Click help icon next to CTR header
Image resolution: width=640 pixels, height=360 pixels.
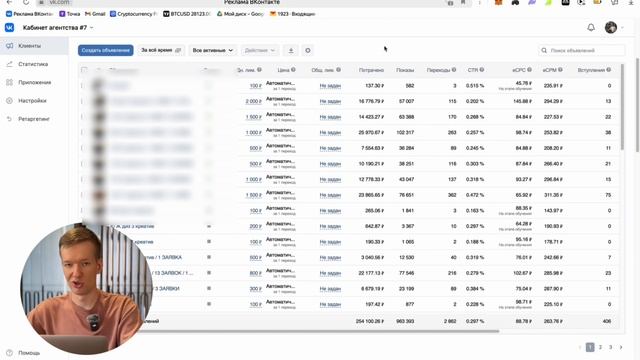pyautogui.click(x=482, y=70)
